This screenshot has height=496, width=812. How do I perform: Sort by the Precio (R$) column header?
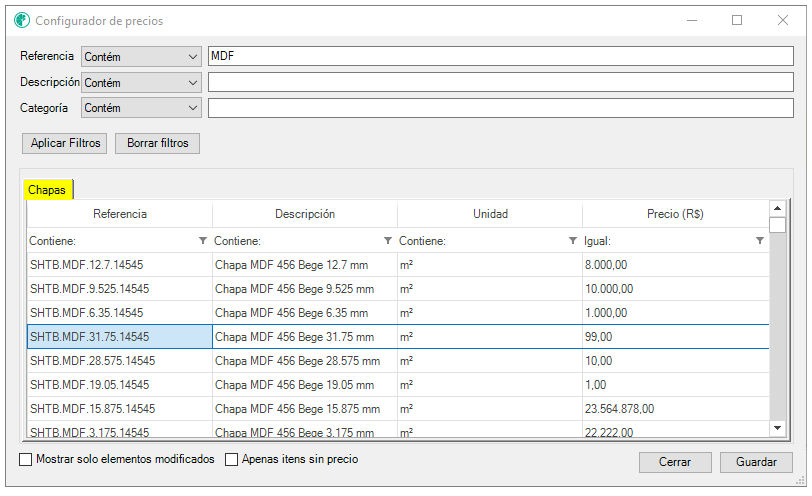[x=675, y=214]
